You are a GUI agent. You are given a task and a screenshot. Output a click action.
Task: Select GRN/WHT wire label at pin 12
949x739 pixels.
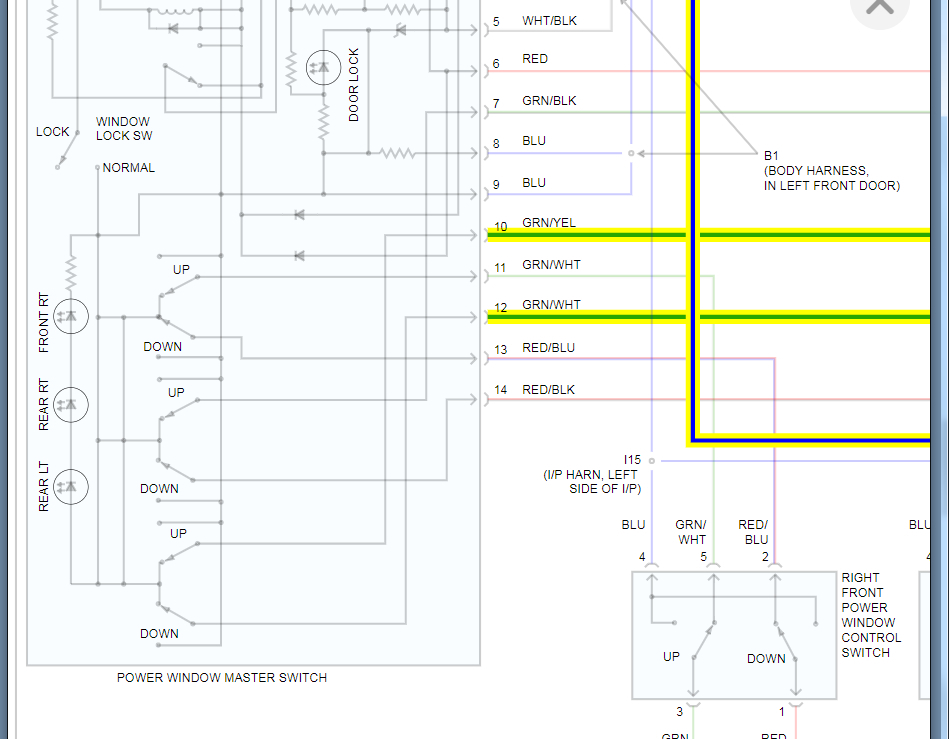coord(551,304)
